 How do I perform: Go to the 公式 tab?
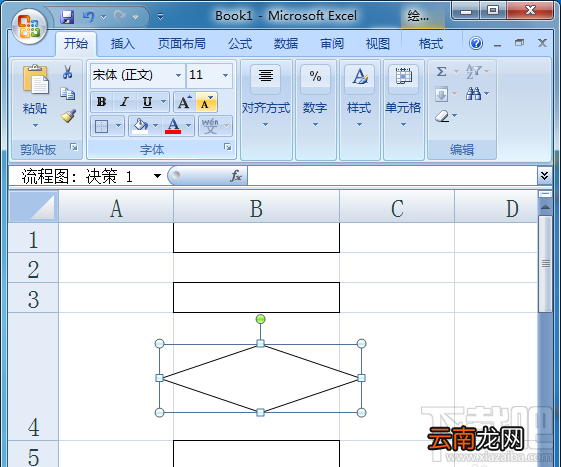pos(240,44)
